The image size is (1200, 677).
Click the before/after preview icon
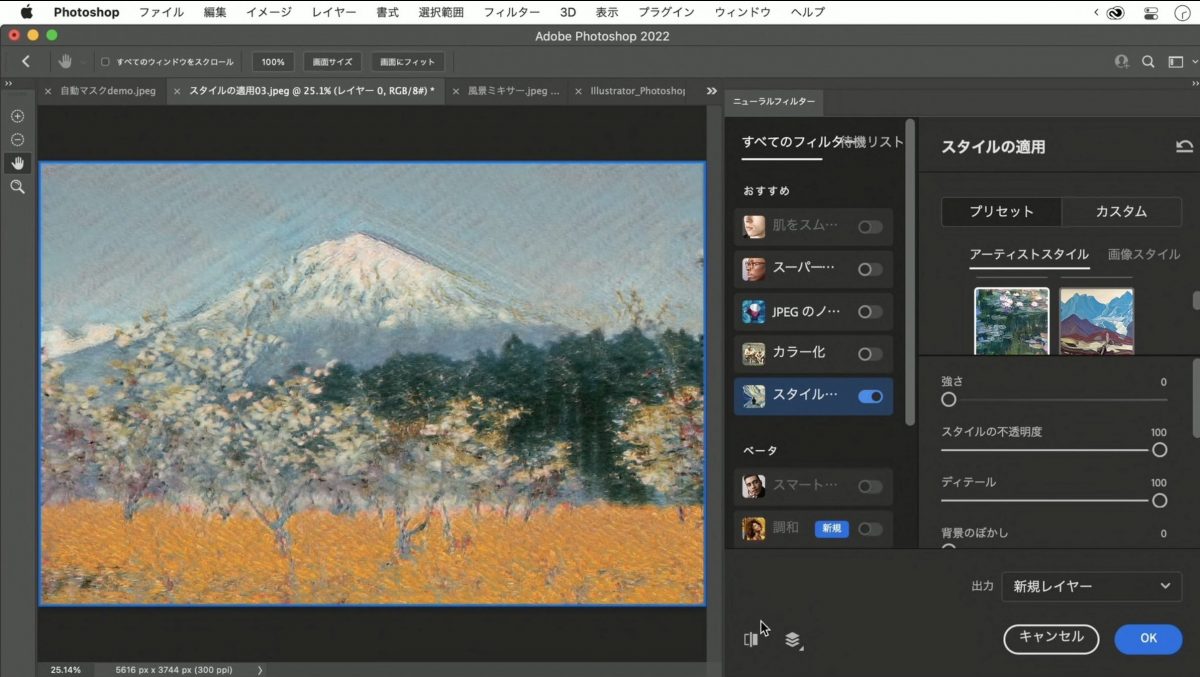[x=751, y=640]
